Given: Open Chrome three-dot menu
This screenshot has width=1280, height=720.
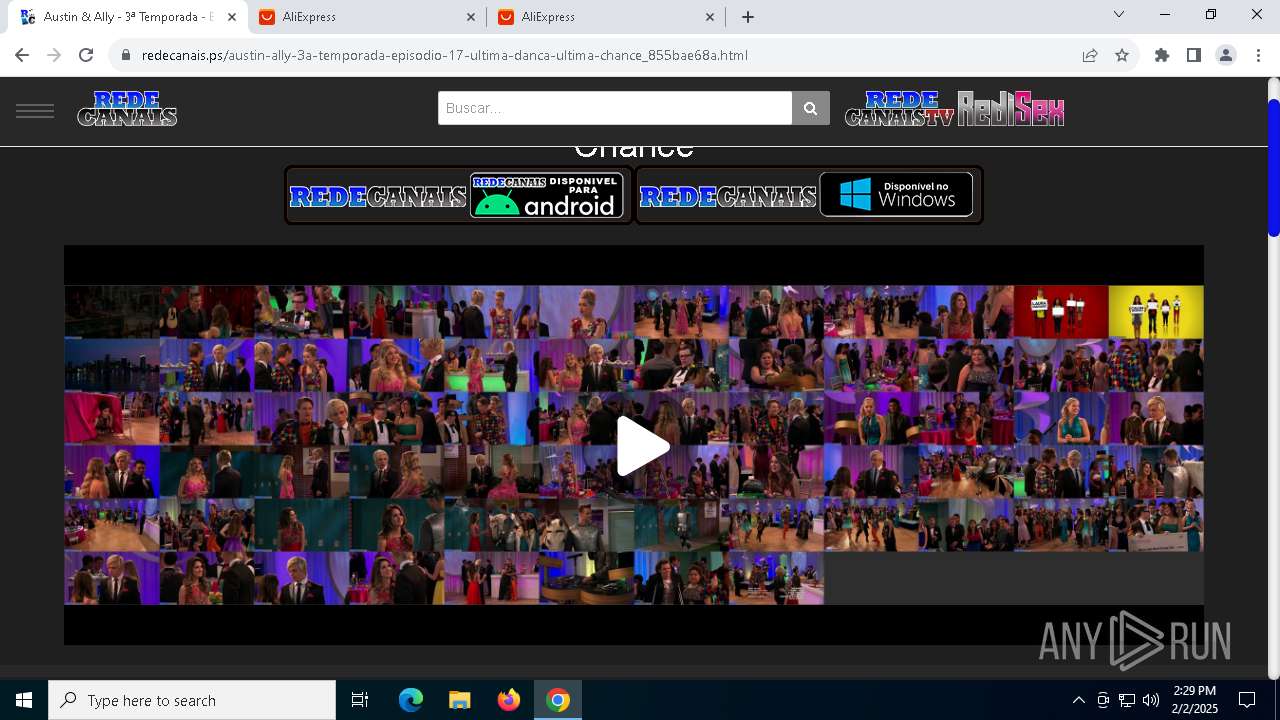Looking at the screenshot, I should (x=1258, y=55).
